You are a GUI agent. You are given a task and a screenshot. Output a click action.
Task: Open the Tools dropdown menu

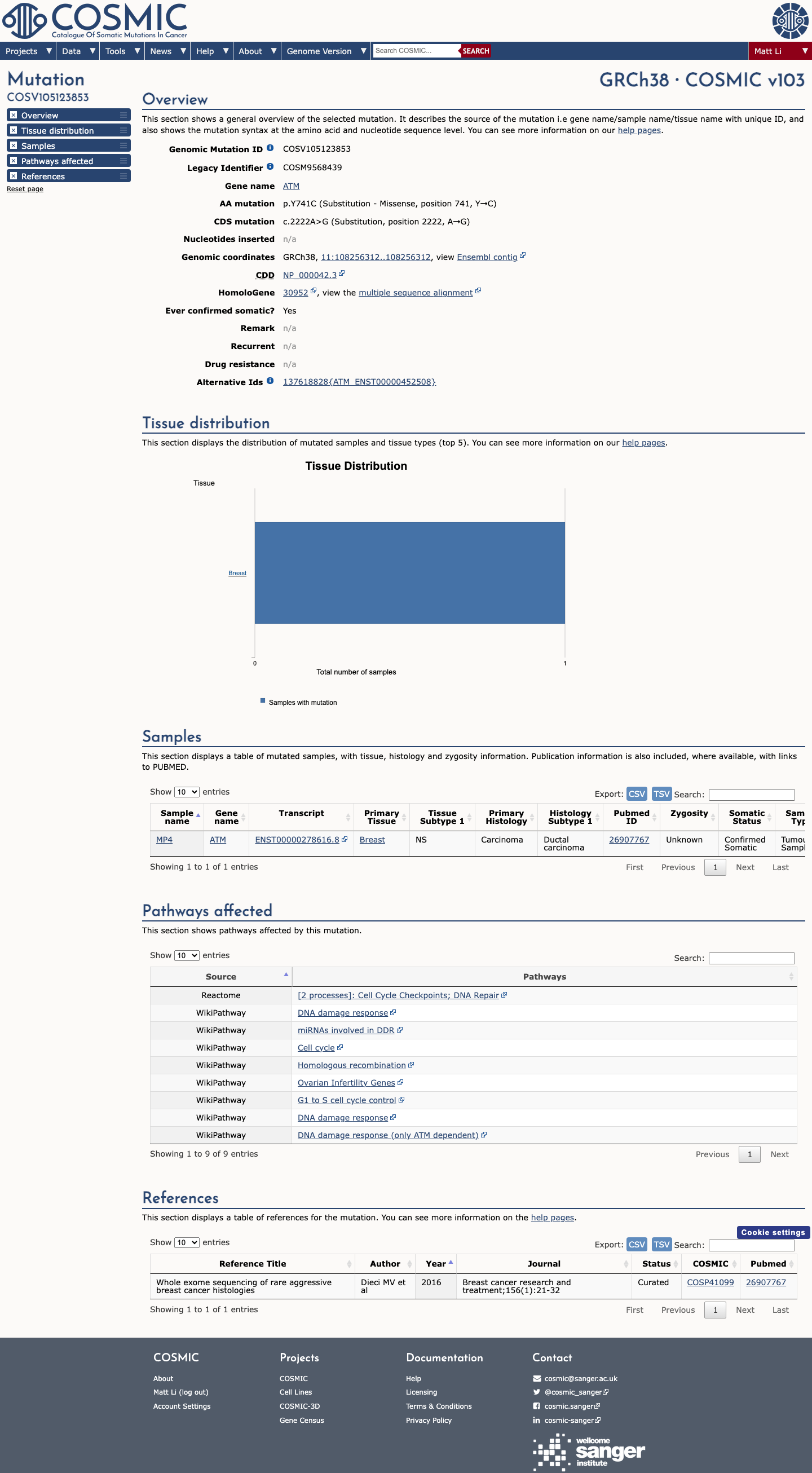click(122, 51)
